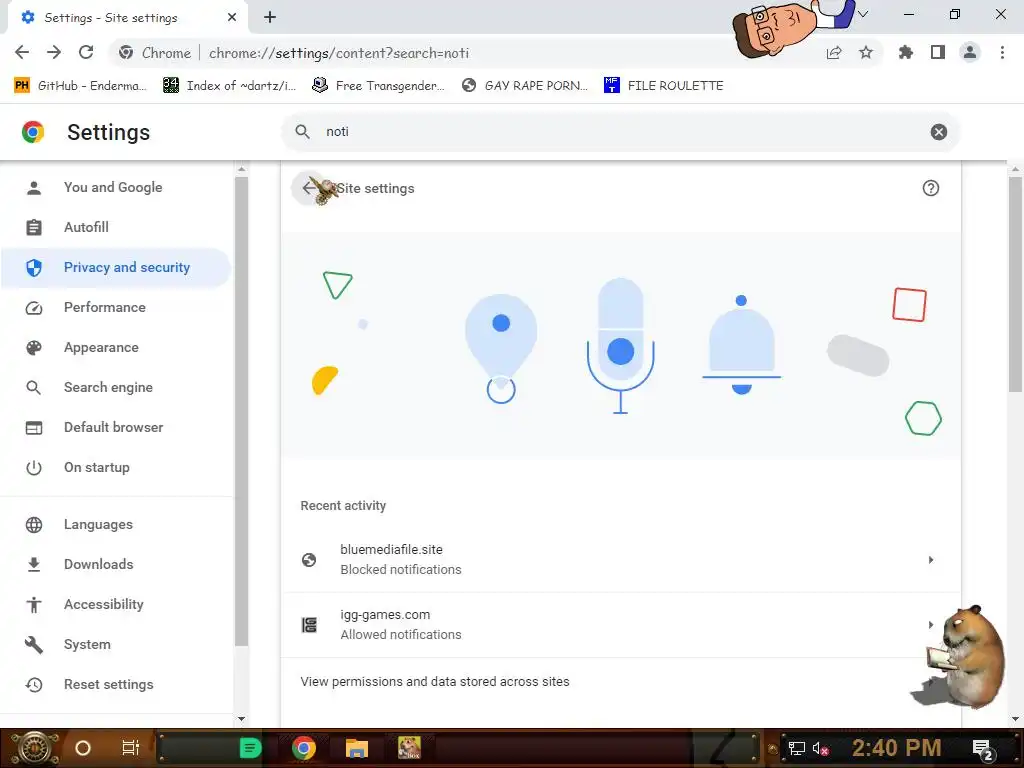This screenshot has width=1024, height=768.
Task: Open FILE ROULETTE bookmark
Action: click(664, 86)
